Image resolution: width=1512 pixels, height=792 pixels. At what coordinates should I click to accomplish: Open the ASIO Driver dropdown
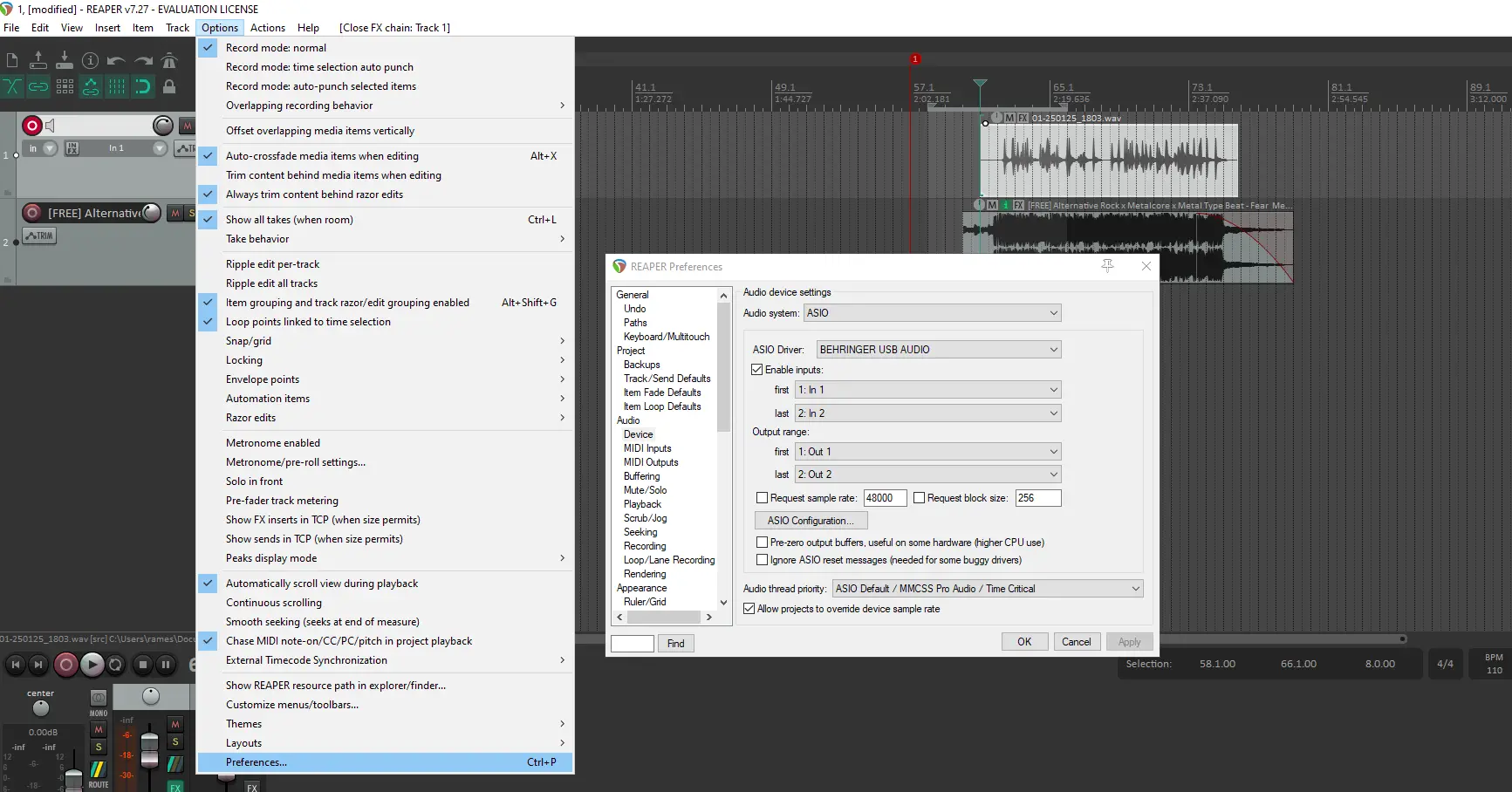(939, 350)
